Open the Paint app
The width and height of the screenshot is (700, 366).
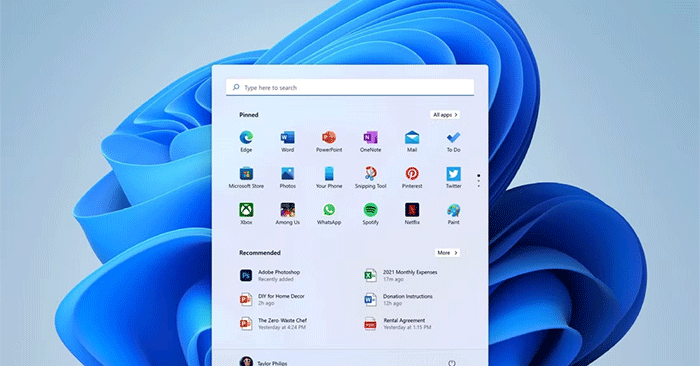(x=454, y=214)
